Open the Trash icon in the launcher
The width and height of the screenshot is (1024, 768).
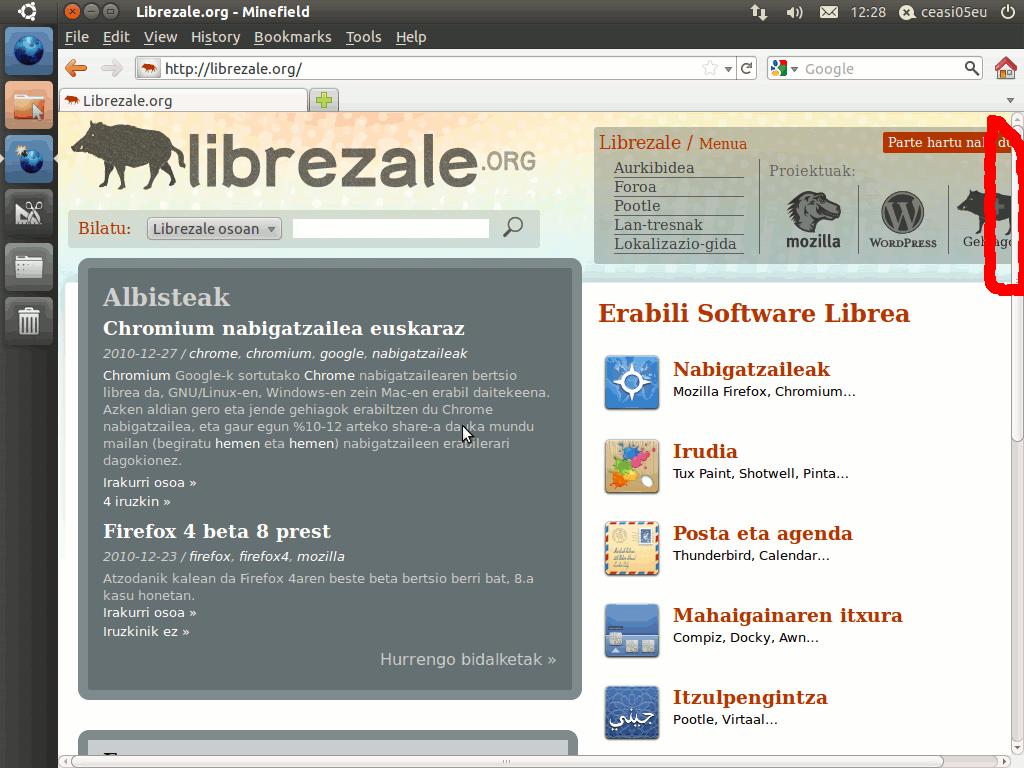pos(29,320)
